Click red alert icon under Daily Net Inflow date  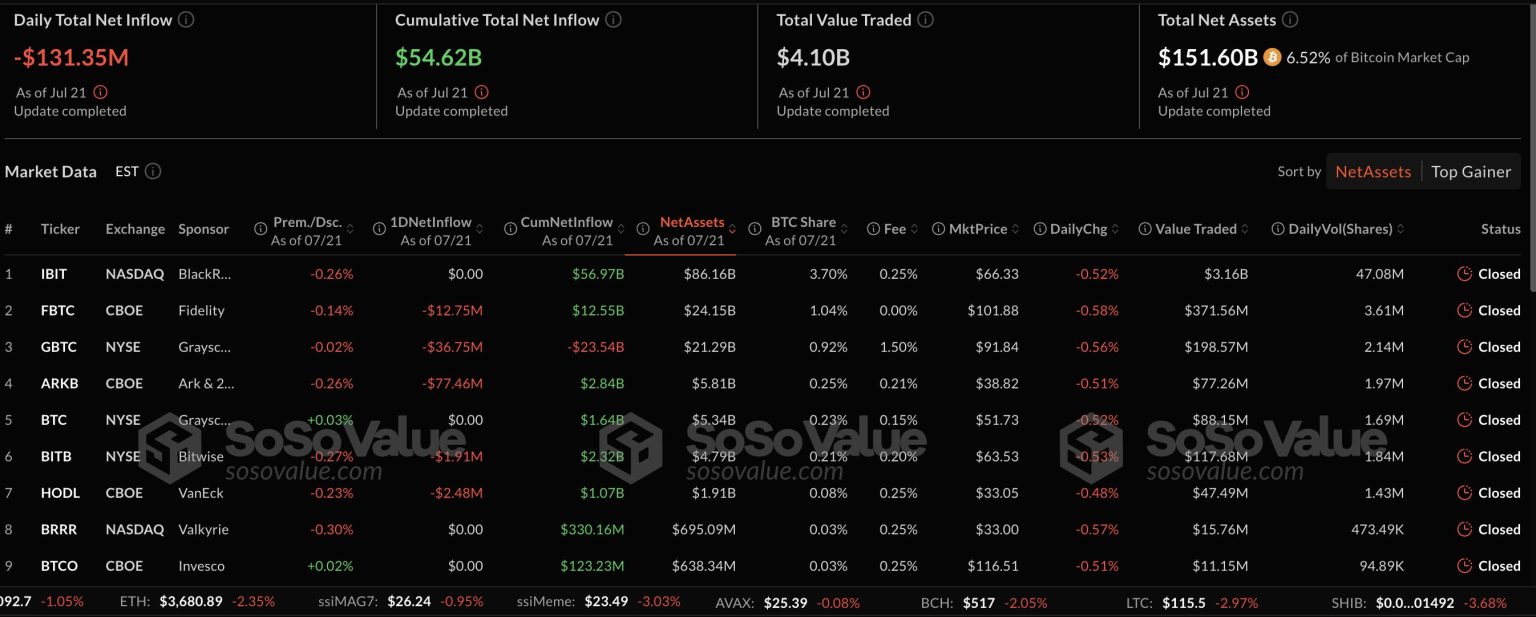tap(100, 92)
